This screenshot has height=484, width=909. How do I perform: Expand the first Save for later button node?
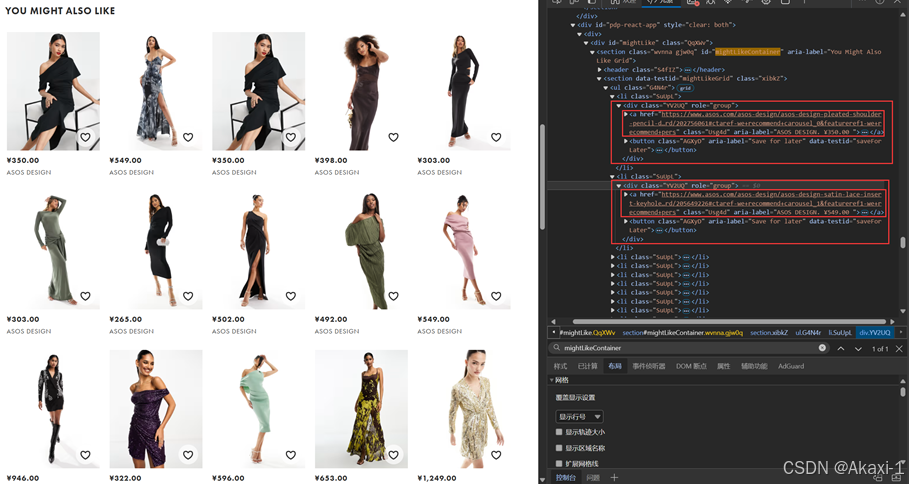point(626,141)
